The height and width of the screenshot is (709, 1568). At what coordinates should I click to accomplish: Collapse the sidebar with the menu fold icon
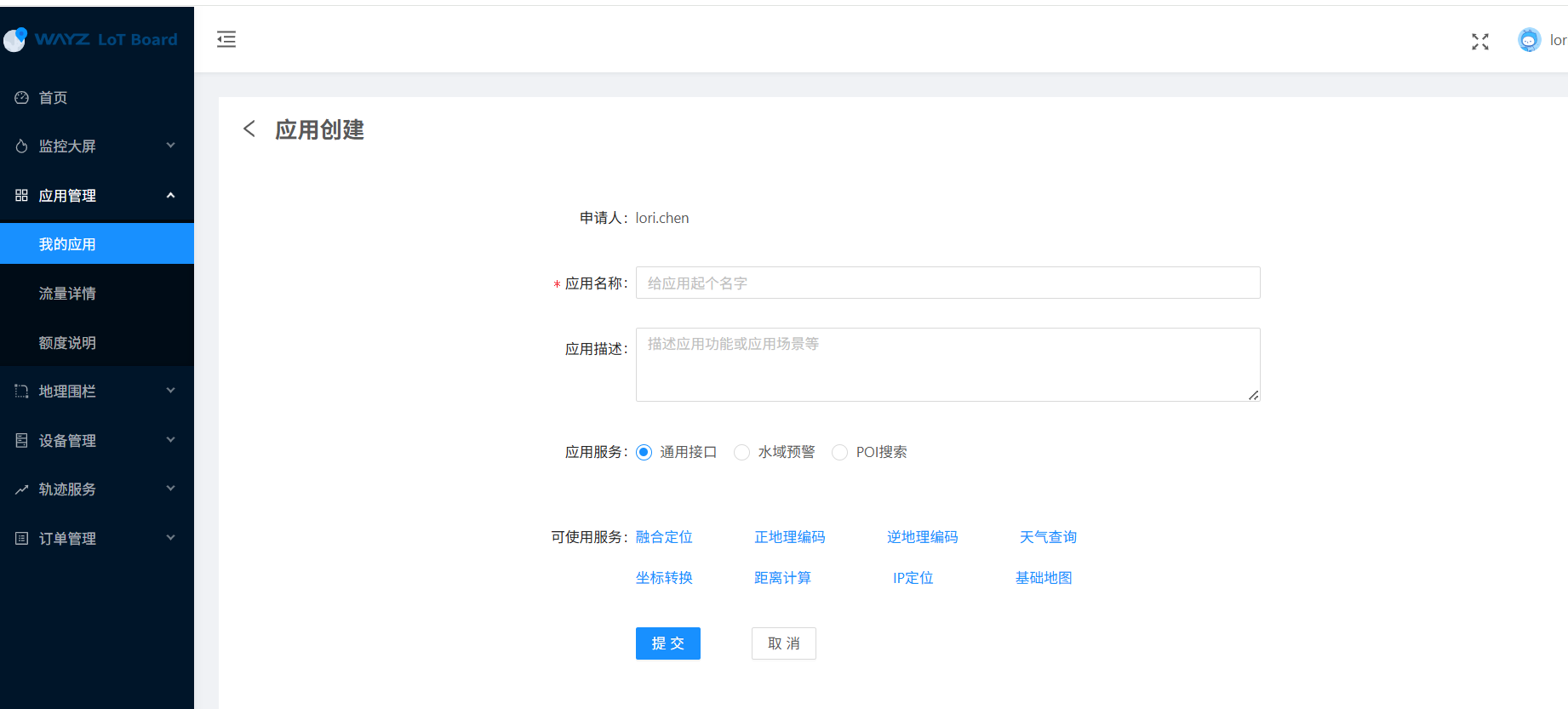coord(226,39)
